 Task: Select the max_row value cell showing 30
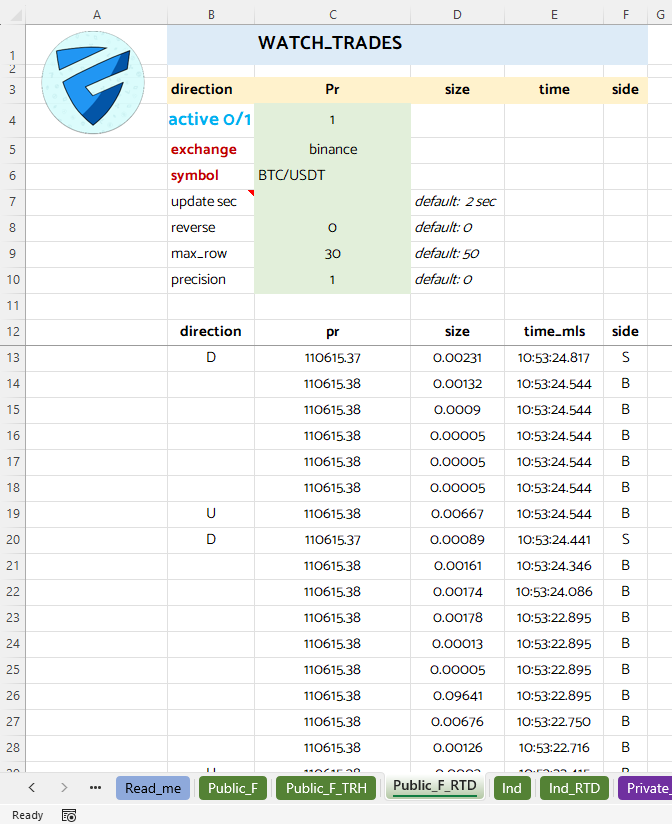(x=332, y=254)
